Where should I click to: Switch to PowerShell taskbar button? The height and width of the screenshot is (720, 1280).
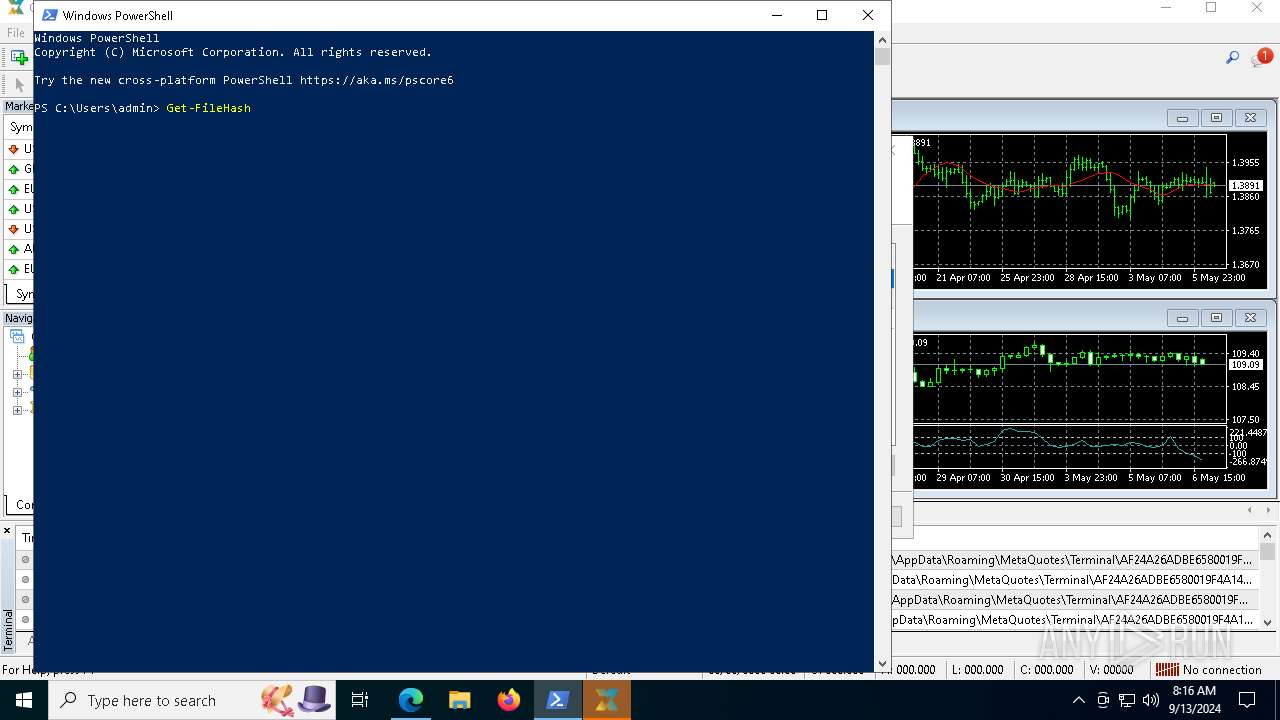(x=558, y=700)
